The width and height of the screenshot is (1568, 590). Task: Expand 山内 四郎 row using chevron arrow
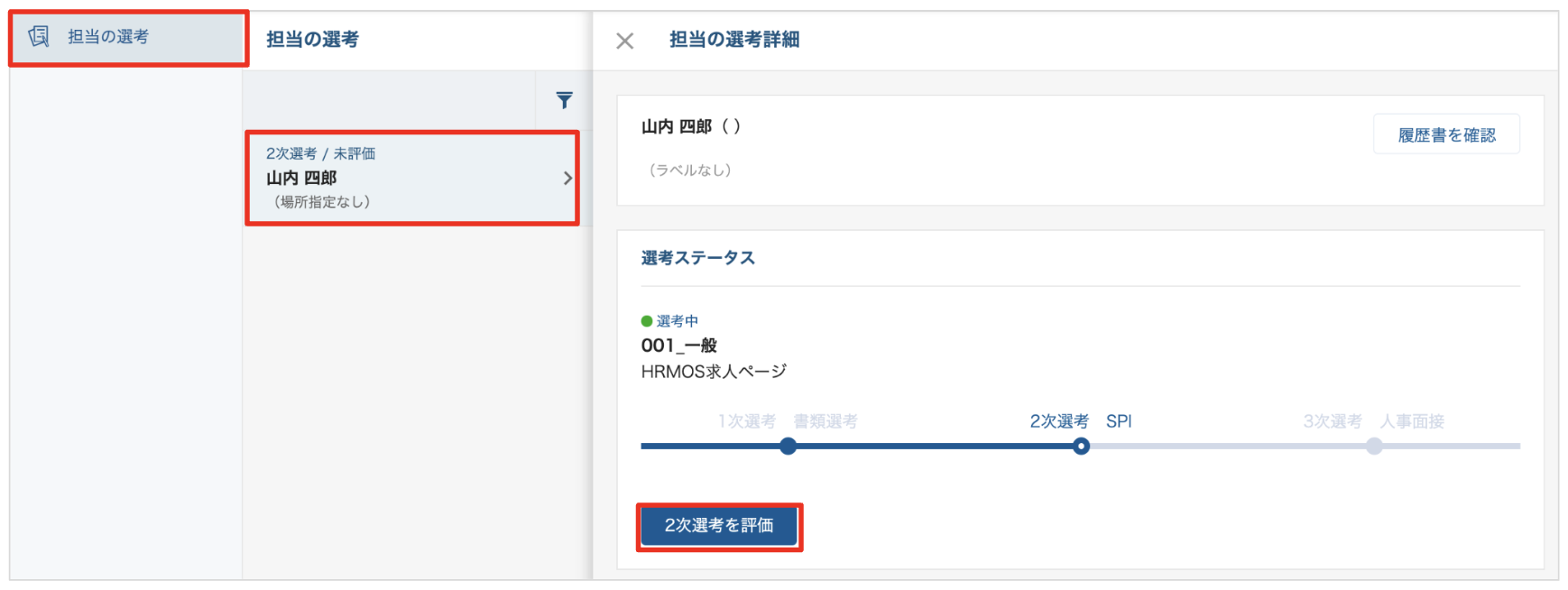point(567,179)
